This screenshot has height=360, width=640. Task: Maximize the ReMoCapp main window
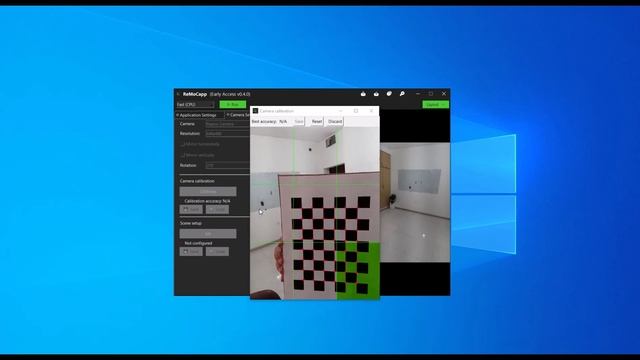point(431,94)
